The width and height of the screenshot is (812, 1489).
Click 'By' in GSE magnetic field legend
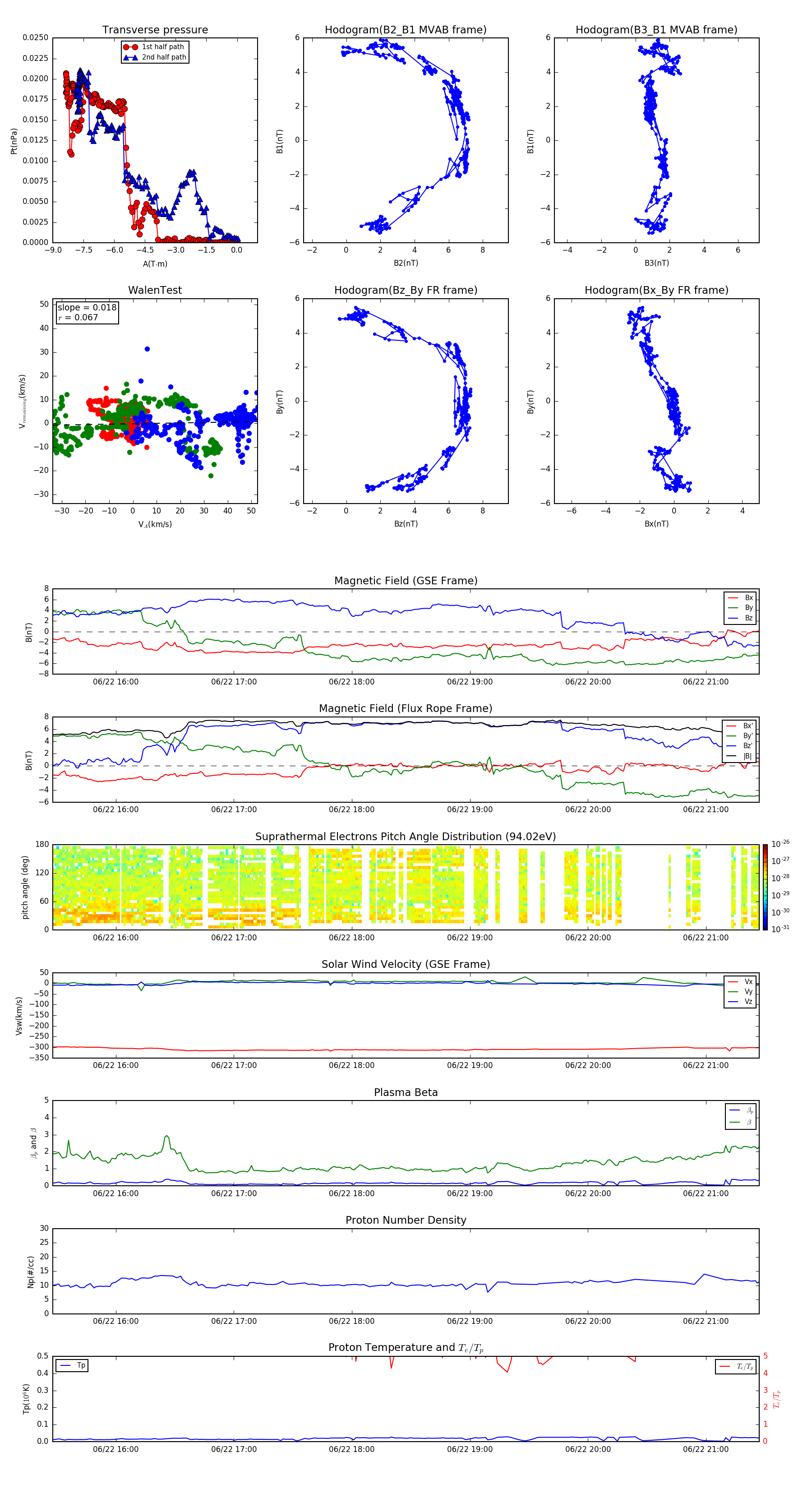click(748, 608)
